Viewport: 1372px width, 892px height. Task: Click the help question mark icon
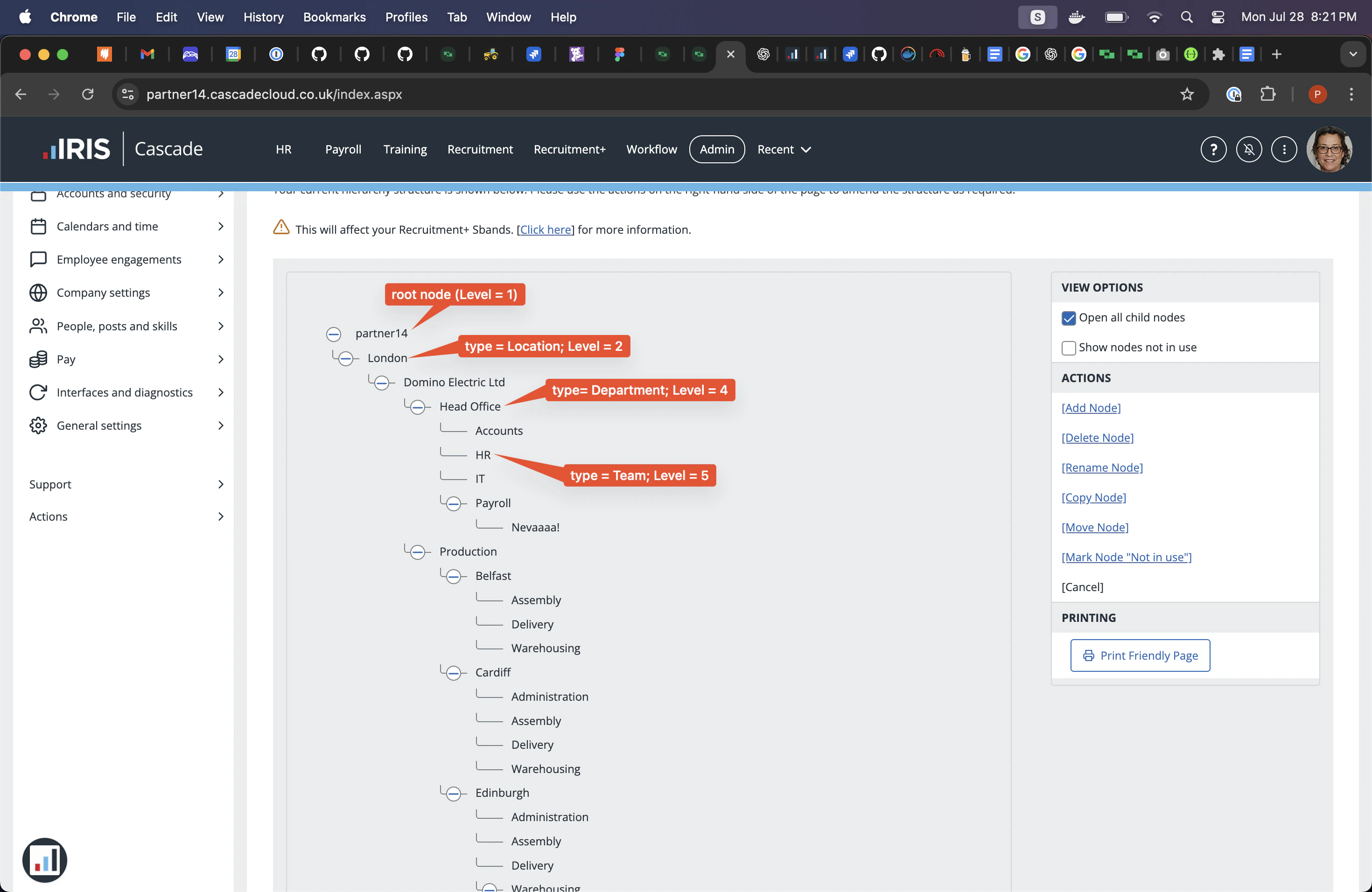click(1213, 149)
